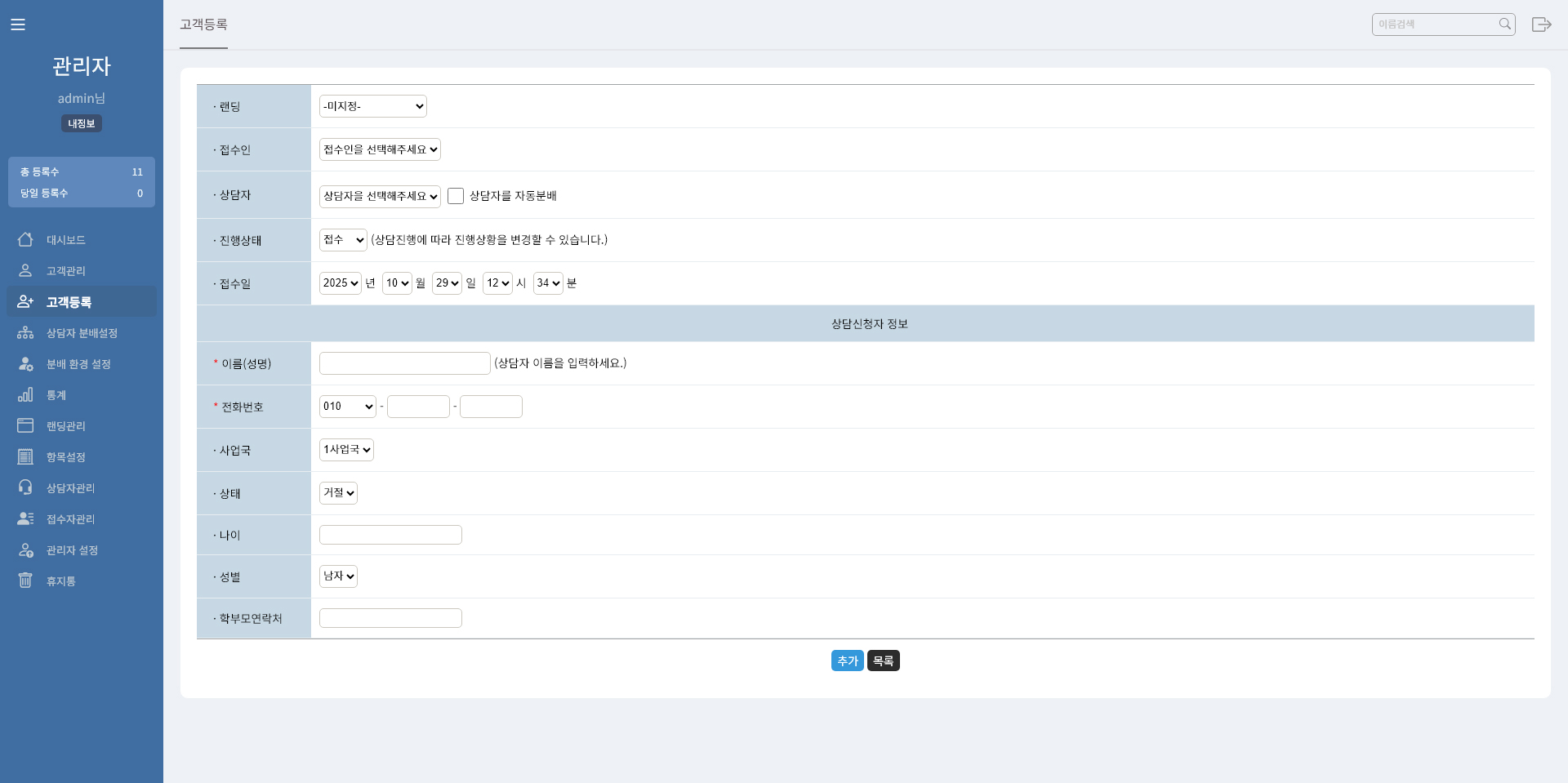Open 상담자 분배설정 menu item
The image size is (1568, 783).
click(82, 333)
